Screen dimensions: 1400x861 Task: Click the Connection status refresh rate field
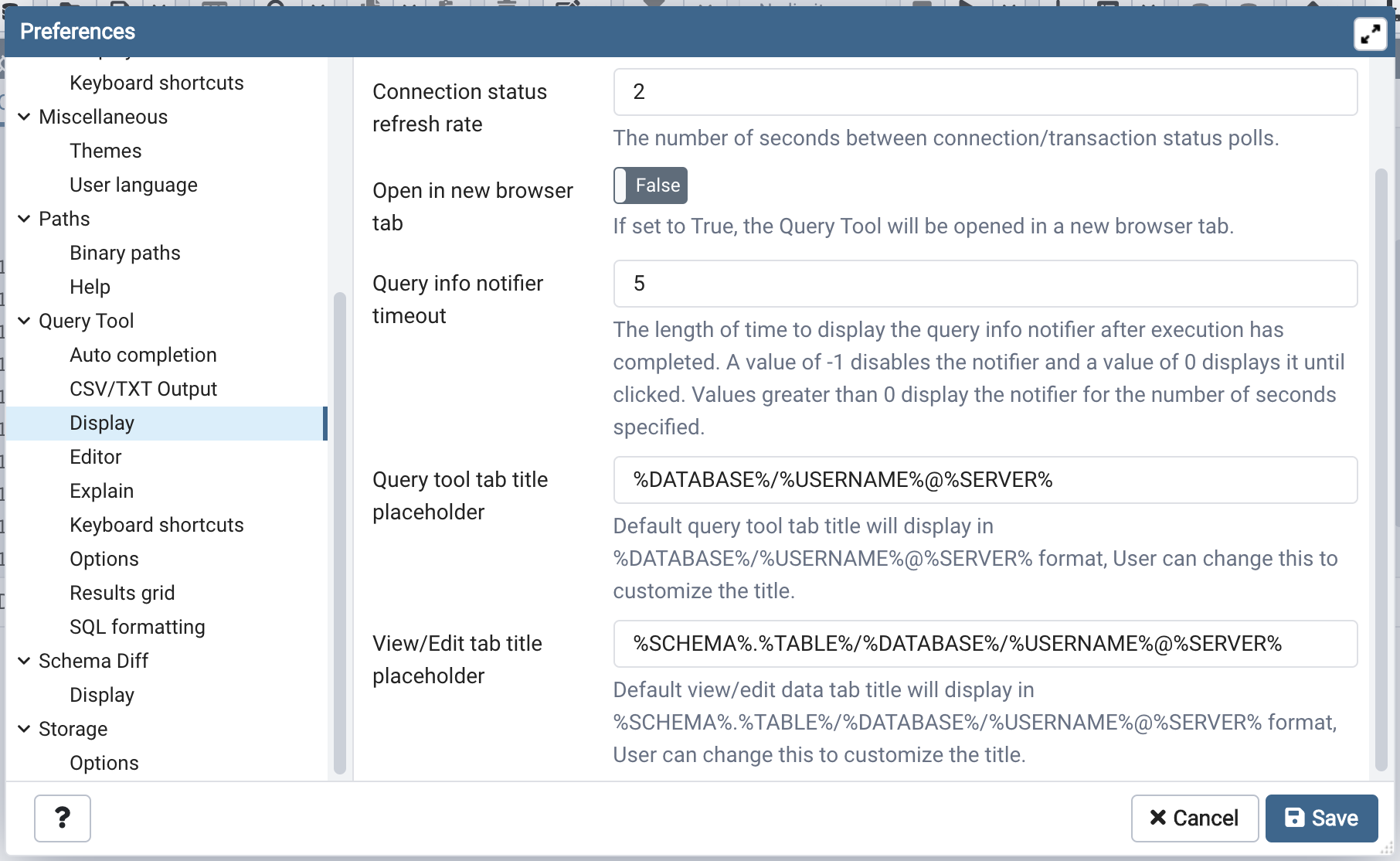point(984,92)
